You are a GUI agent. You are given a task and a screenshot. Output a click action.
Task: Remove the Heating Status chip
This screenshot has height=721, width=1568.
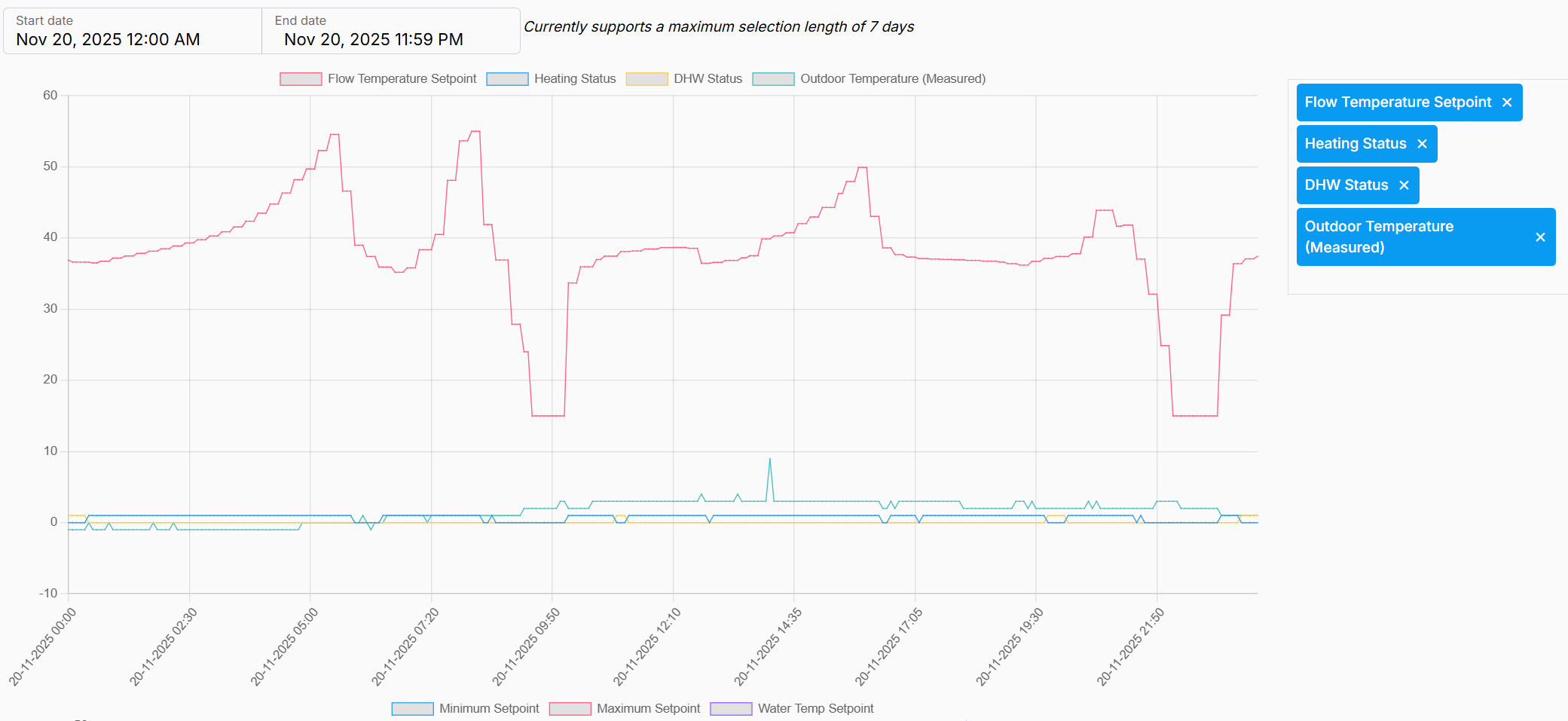(1422, 144)
